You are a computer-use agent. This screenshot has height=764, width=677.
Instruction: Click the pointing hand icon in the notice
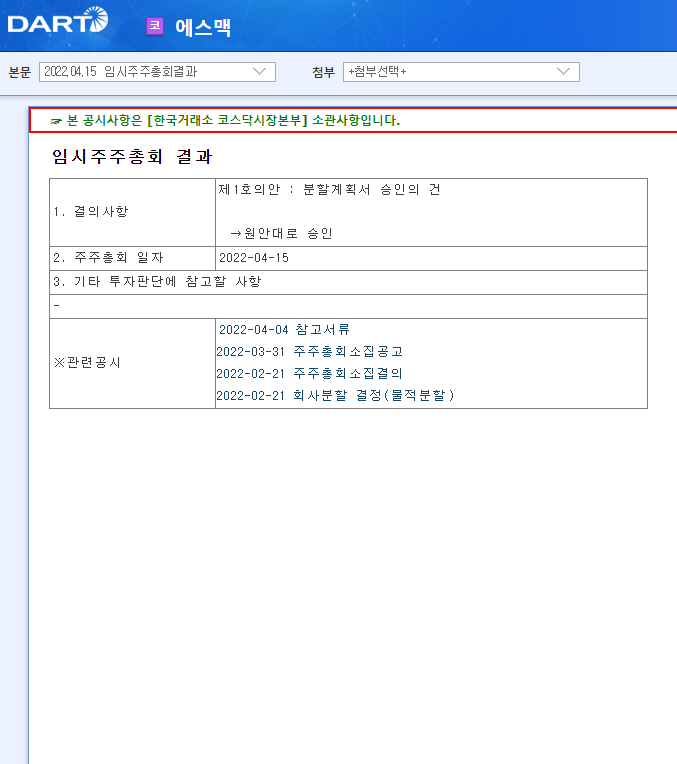[x=56, y=121]
